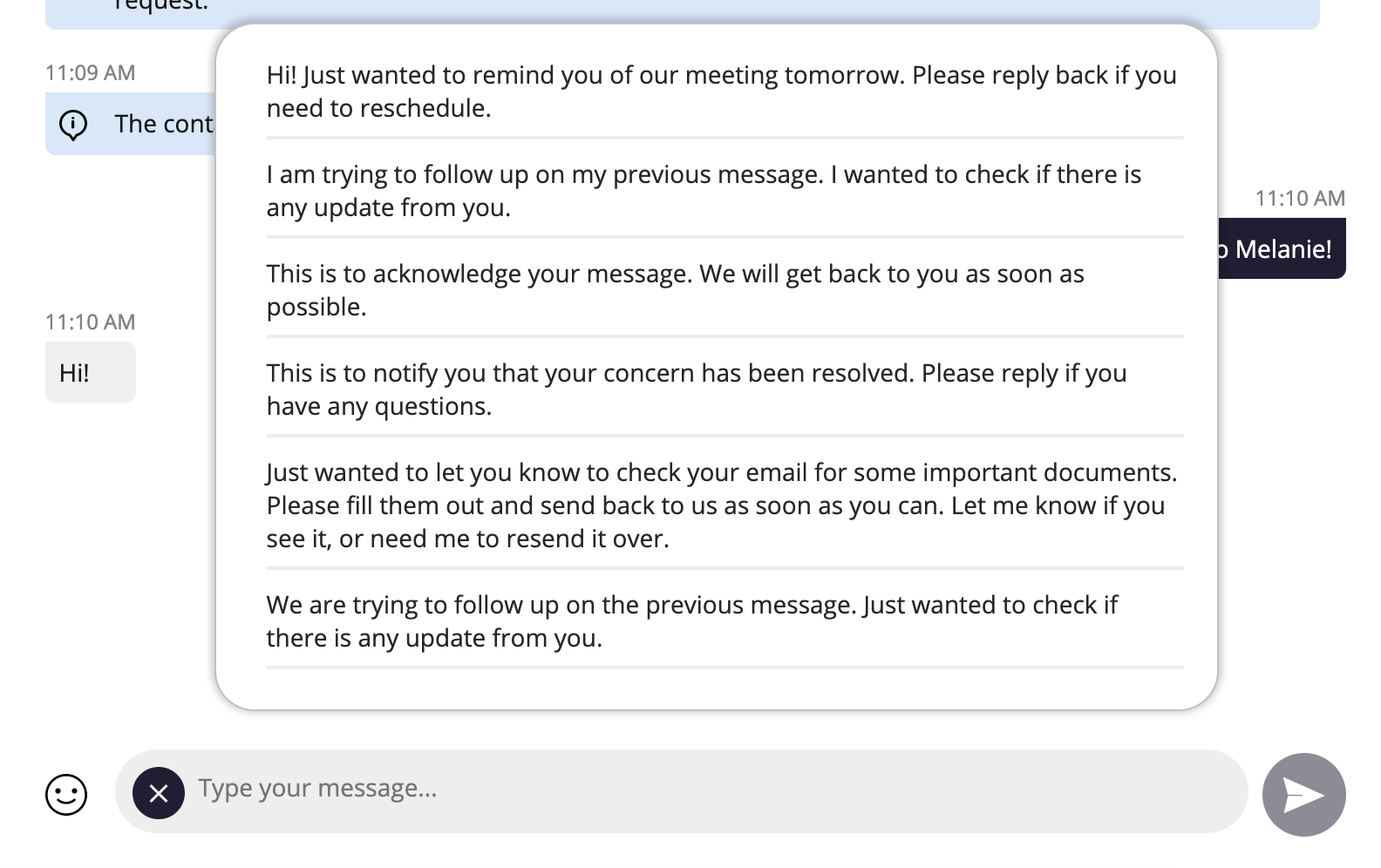The height and width of the screenshot is (868, 1381).
Task: Click the info icon beside 'The cont' notice
Action: point(73,125)
